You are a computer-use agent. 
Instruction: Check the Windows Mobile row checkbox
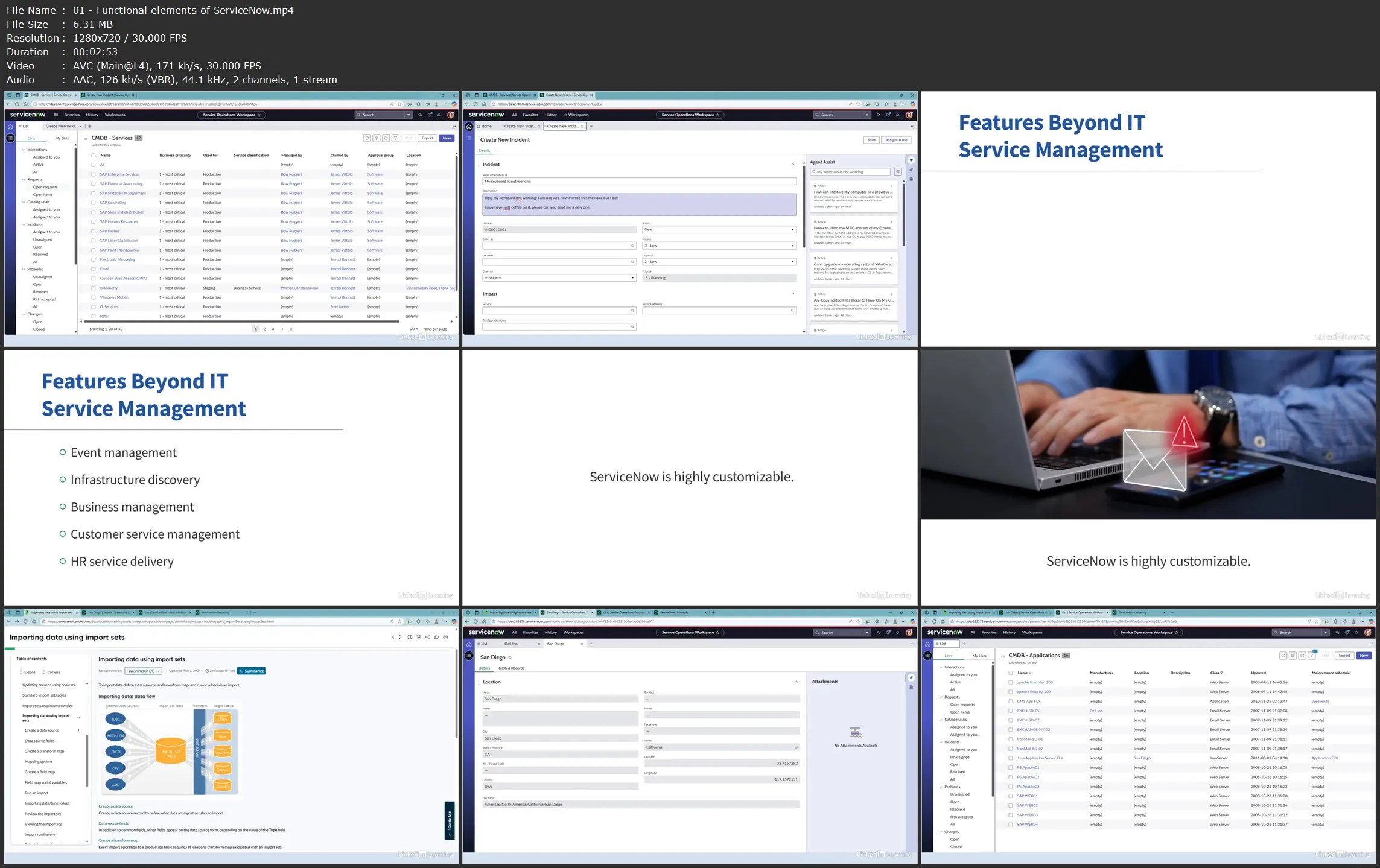(x=94, y=297)
